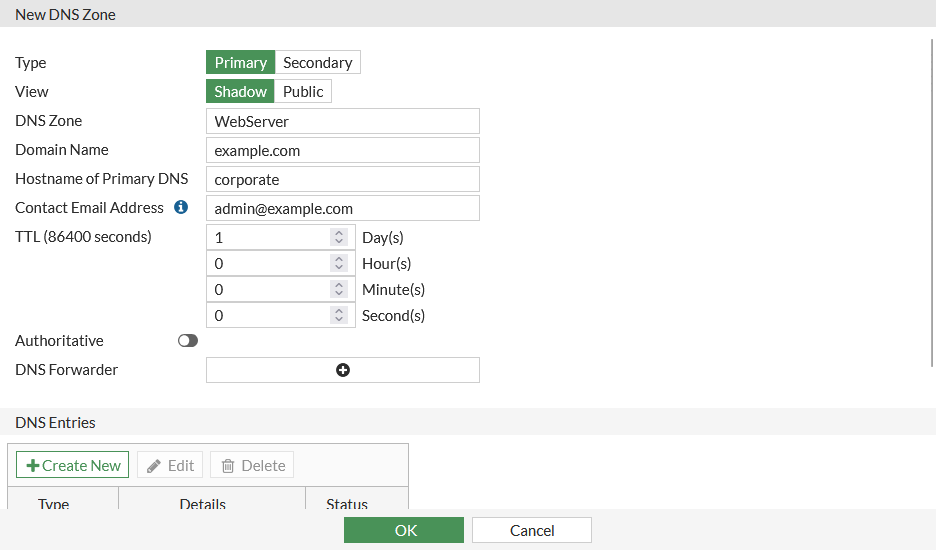Click the Contact Email Address info icon
Viewport: 936px width, 550px height.
coord(181,208)
